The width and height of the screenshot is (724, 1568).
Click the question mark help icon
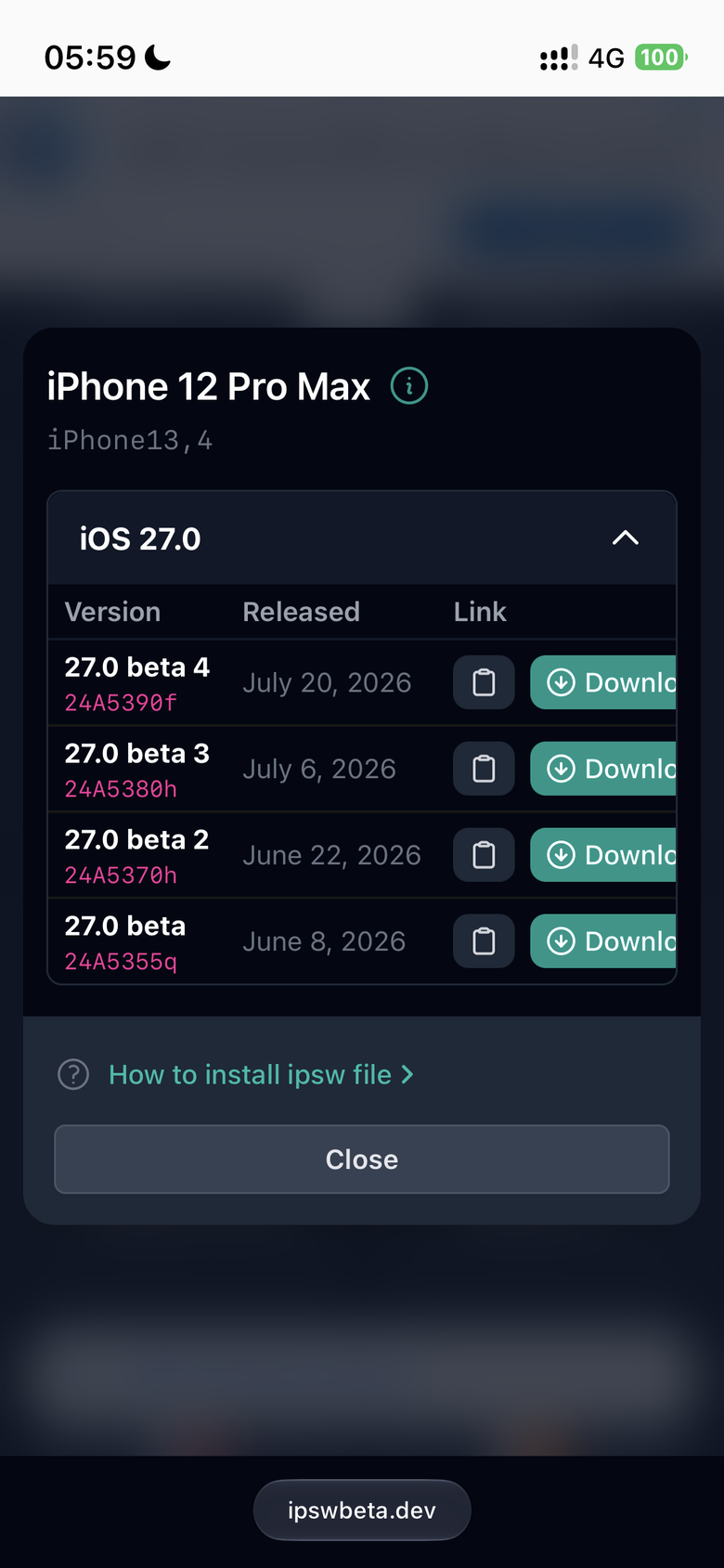coord(73,1074)
